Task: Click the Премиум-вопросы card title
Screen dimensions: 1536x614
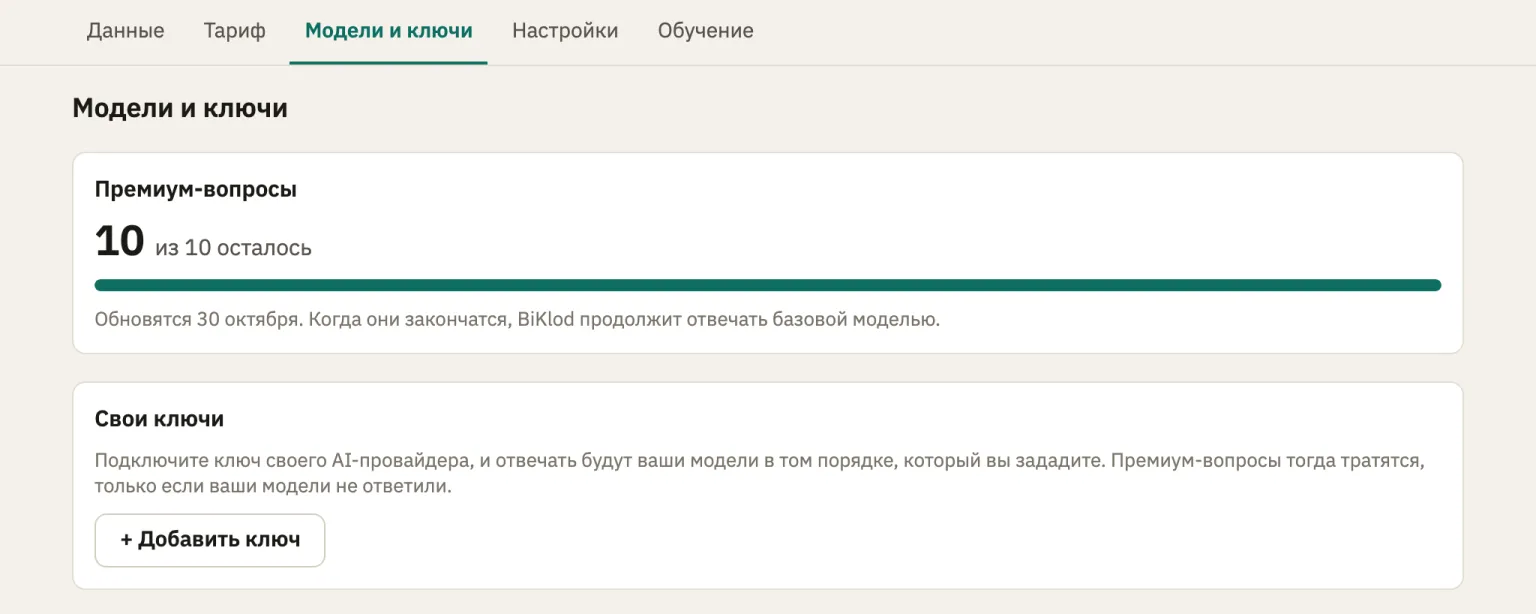Action: click(196, 189)
